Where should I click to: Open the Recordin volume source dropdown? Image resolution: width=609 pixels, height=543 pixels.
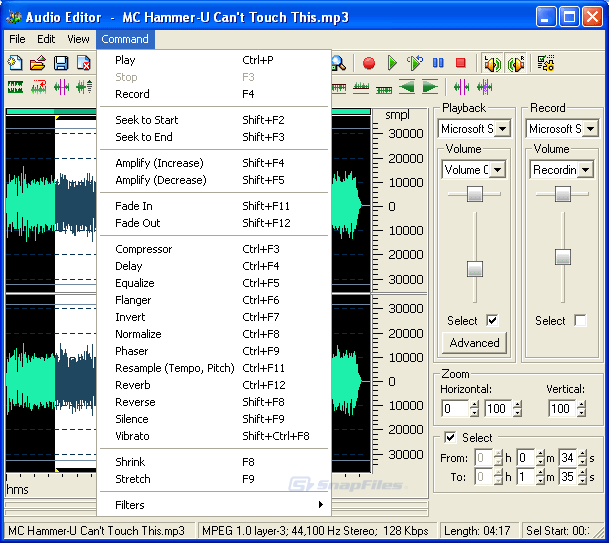(585, 170)
